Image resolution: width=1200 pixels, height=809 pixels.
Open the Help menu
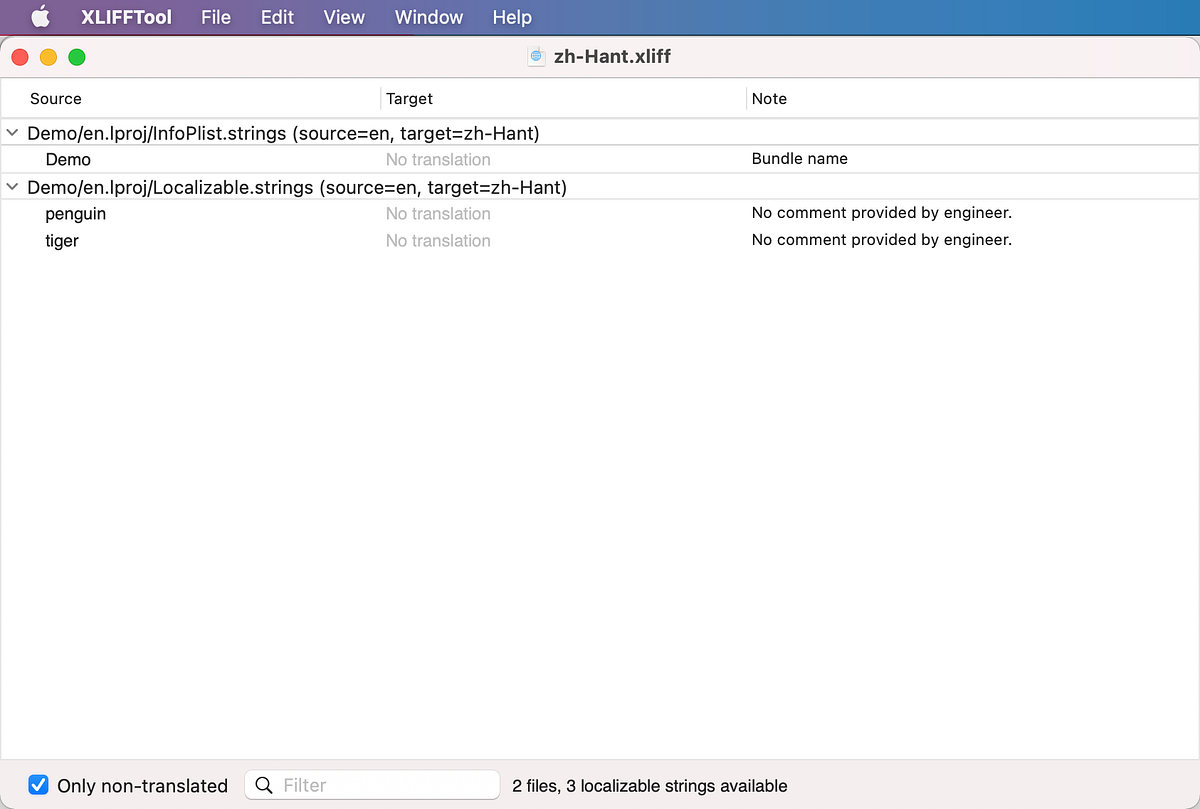click(511, 16)
